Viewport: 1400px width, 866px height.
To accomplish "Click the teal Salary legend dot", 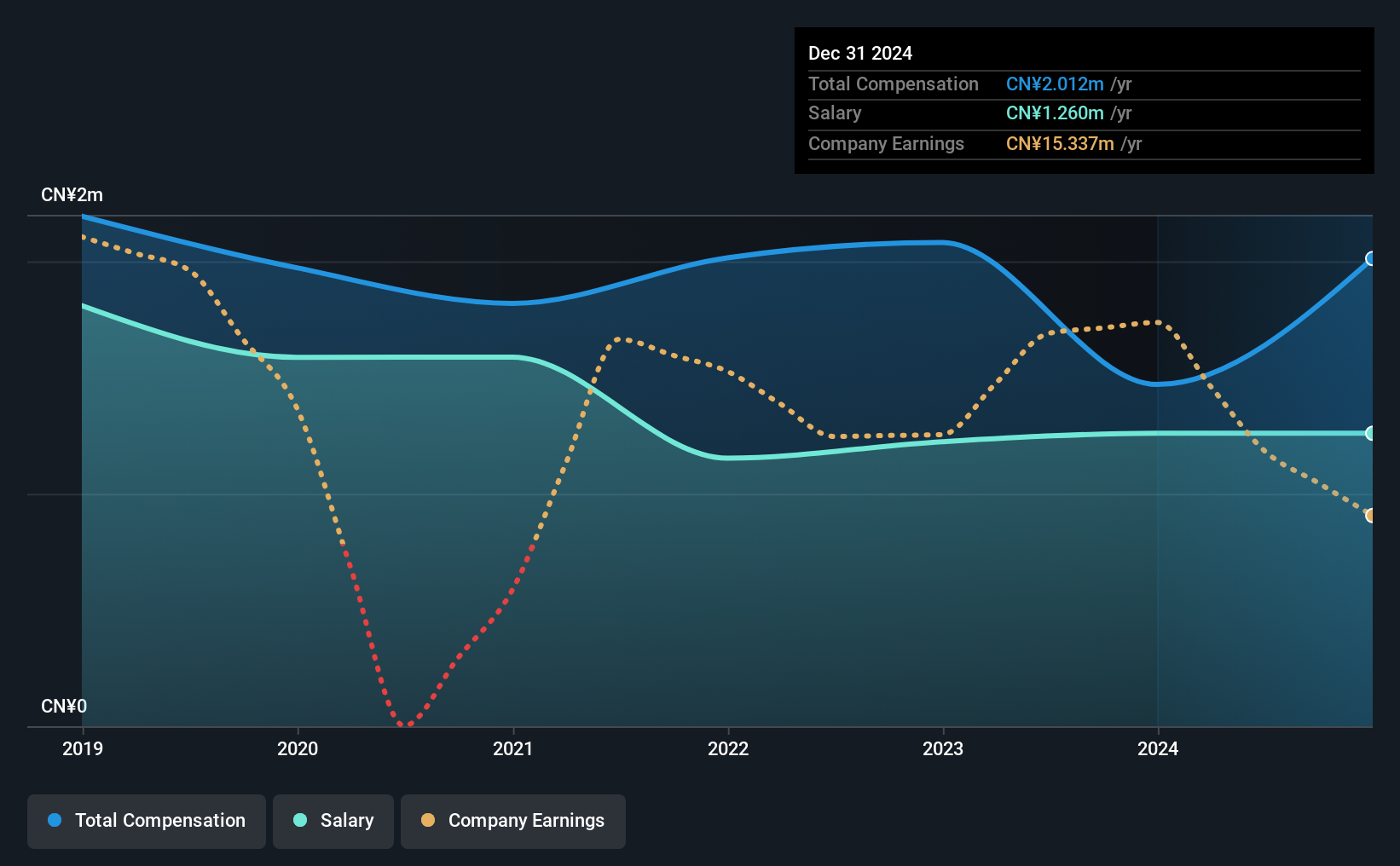I will pos(300,820).
